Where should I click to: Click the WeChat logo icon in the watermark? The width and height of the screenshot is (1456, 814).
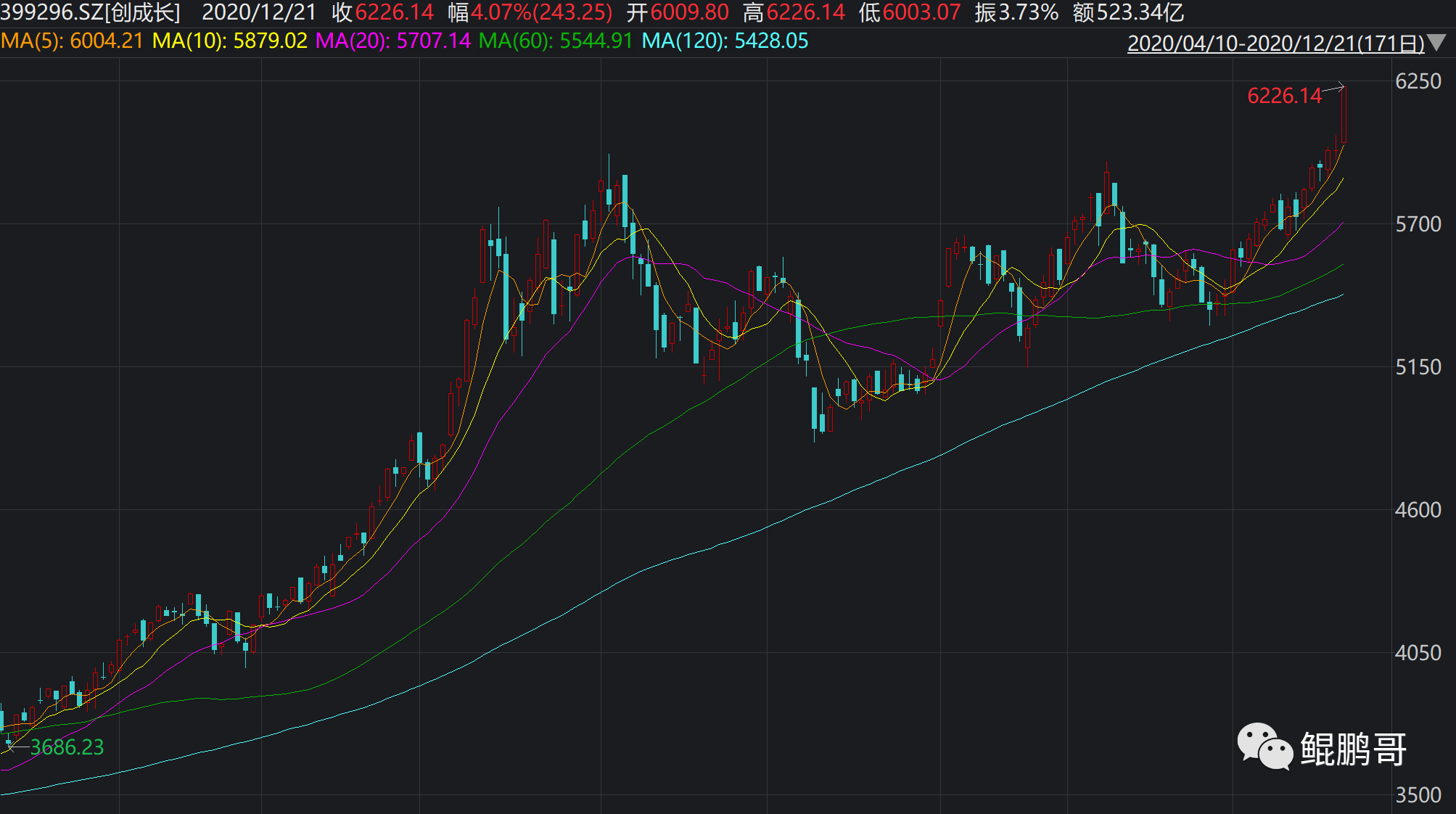pyautogui.click(x=1264, y=747)
